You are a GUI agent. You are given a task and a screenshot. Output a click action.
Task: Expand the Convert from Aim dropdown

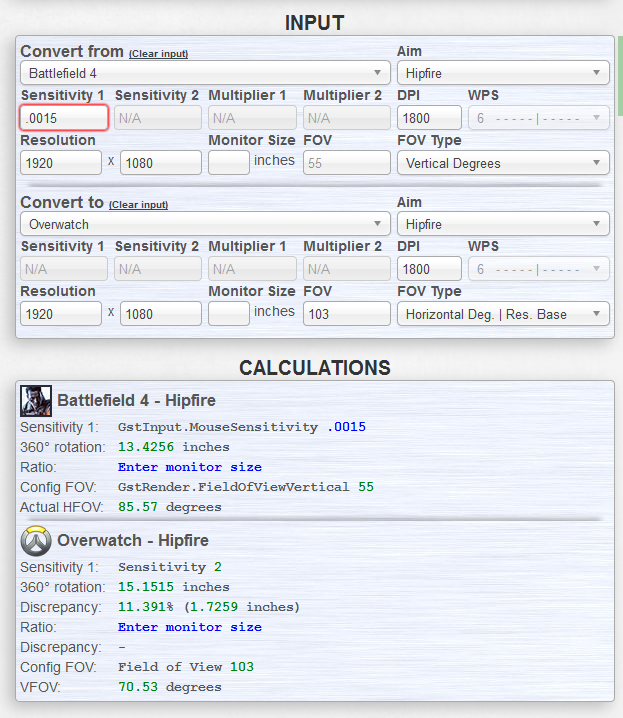[503, 73]
